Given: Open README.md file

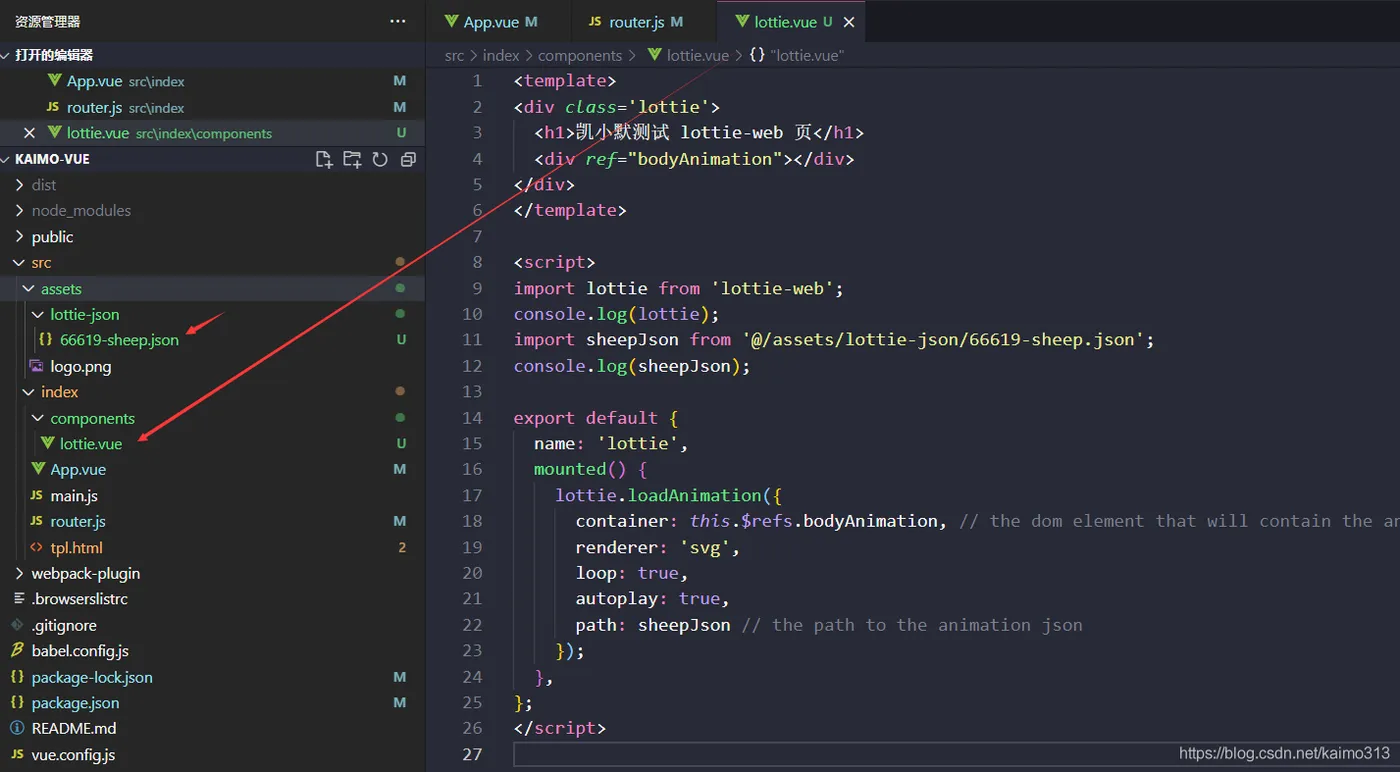Looking at the screenshot, I should (74, 729).
